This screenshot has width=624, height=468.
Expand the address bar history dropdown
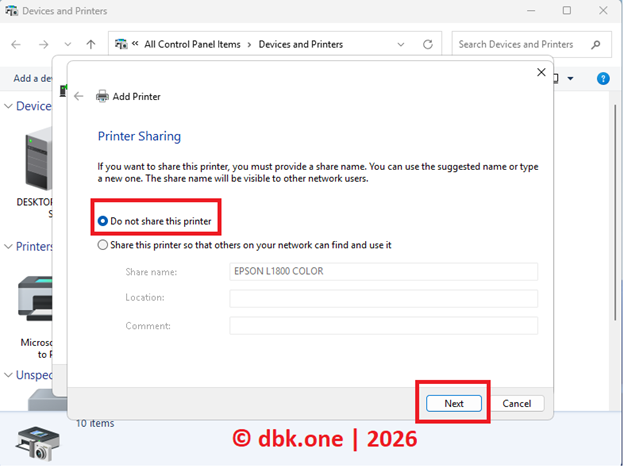tap(402, 45)
